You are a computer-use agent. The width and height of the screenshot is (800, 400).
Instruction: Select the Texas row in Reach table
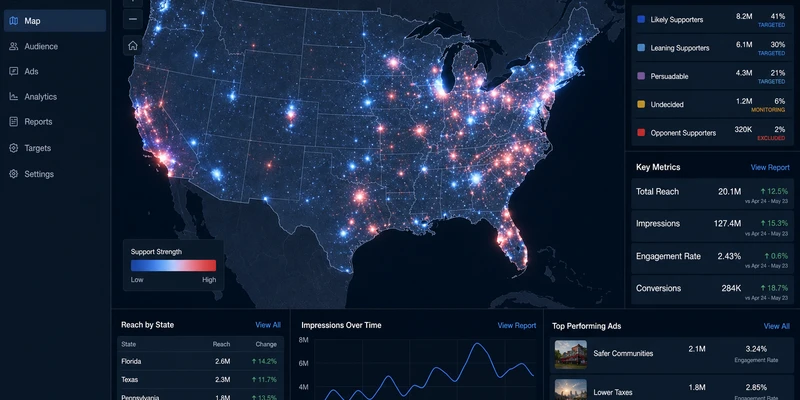click(200, 380)
